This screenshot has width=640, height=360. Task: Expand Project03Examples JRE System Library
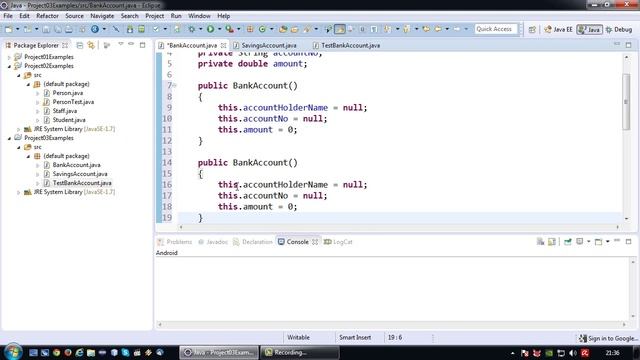click(18, 192)
